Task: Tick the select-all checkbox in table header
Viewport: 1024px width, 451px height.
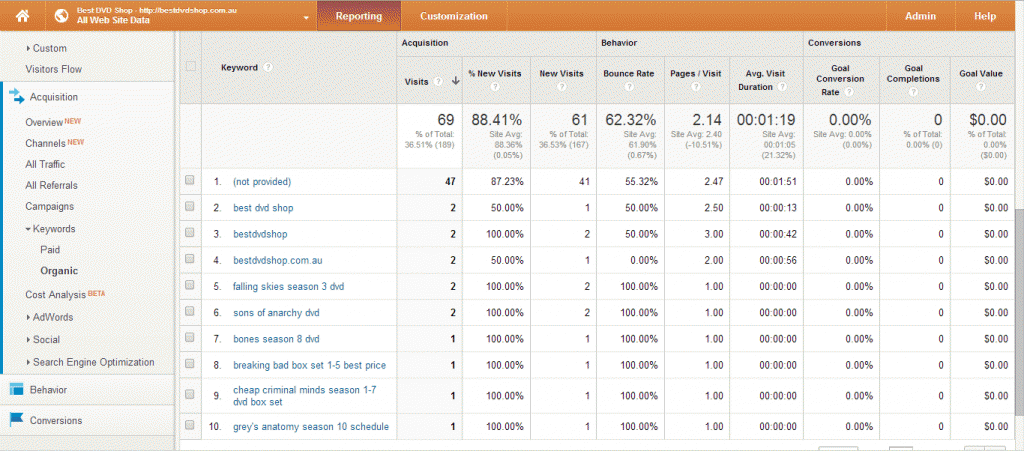Action: point(190,67)
